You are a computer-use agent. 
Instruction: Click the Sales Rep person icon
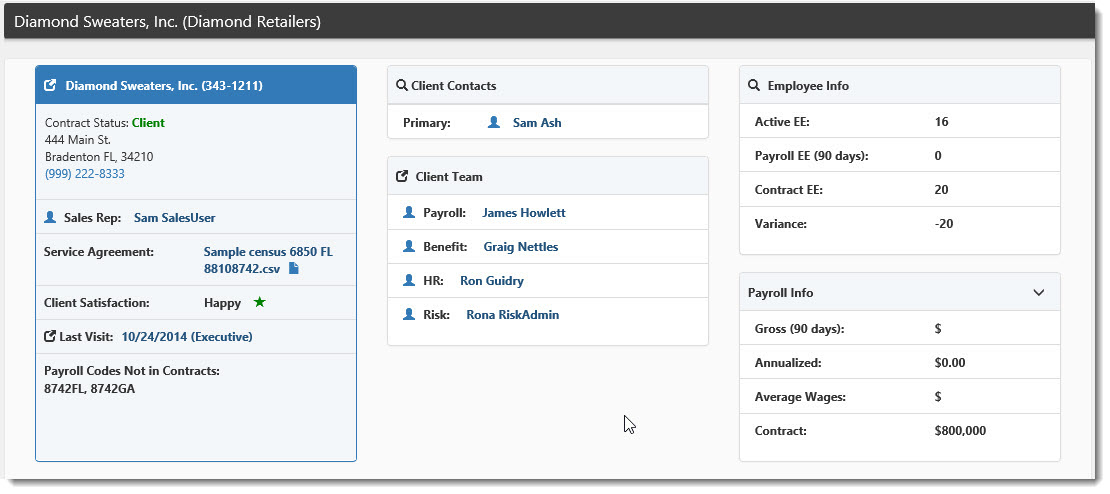point(50,218)
